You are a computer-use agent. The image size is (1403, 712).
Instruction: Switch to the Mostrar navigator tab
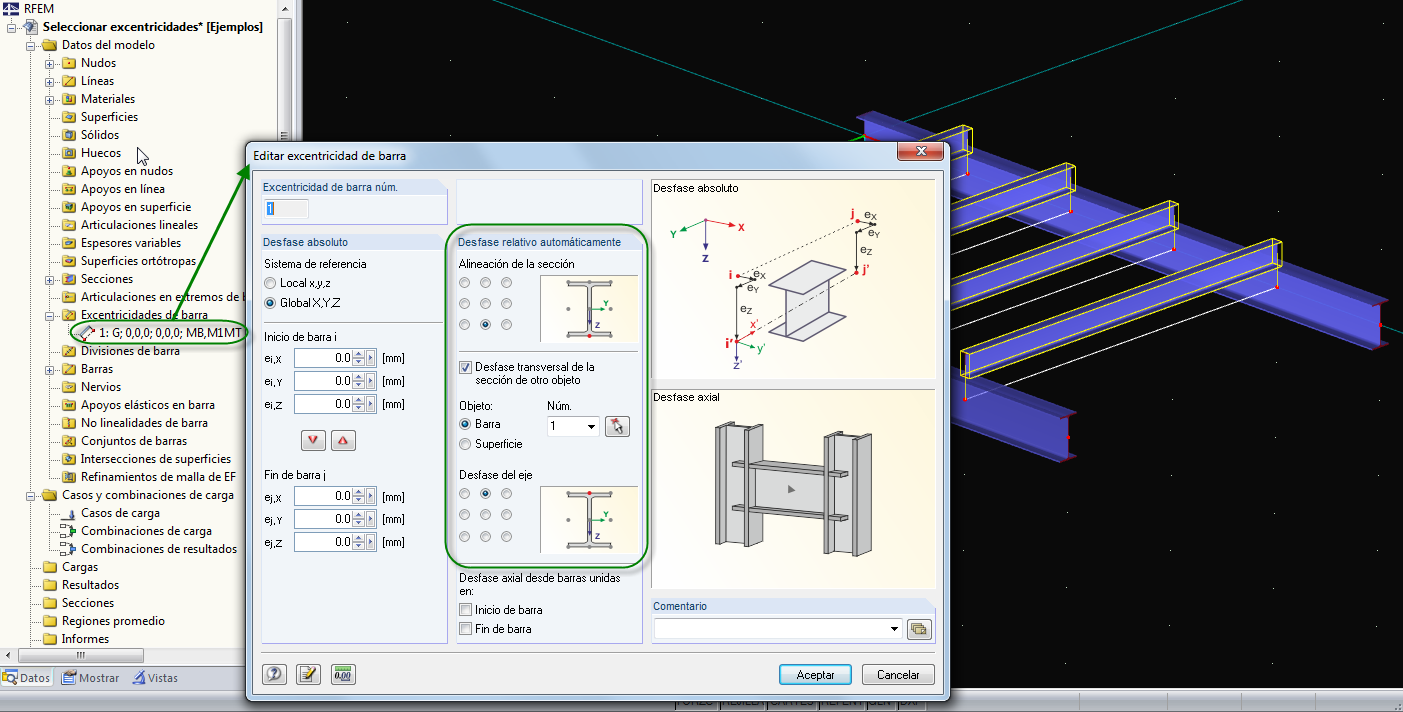(x=90, y=678)
